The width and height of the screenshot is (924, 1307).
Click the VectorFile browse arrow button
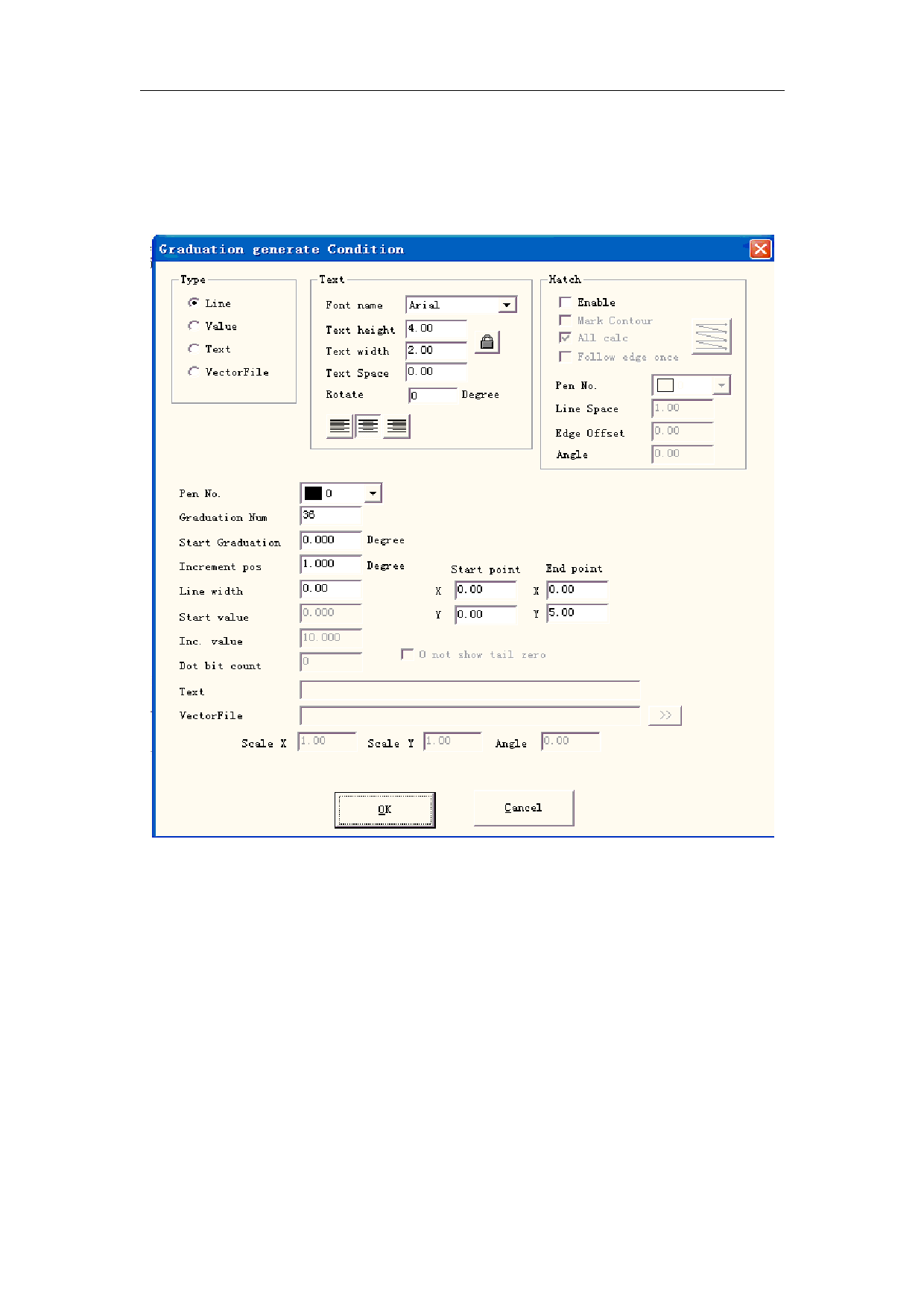tap(665, 715)
